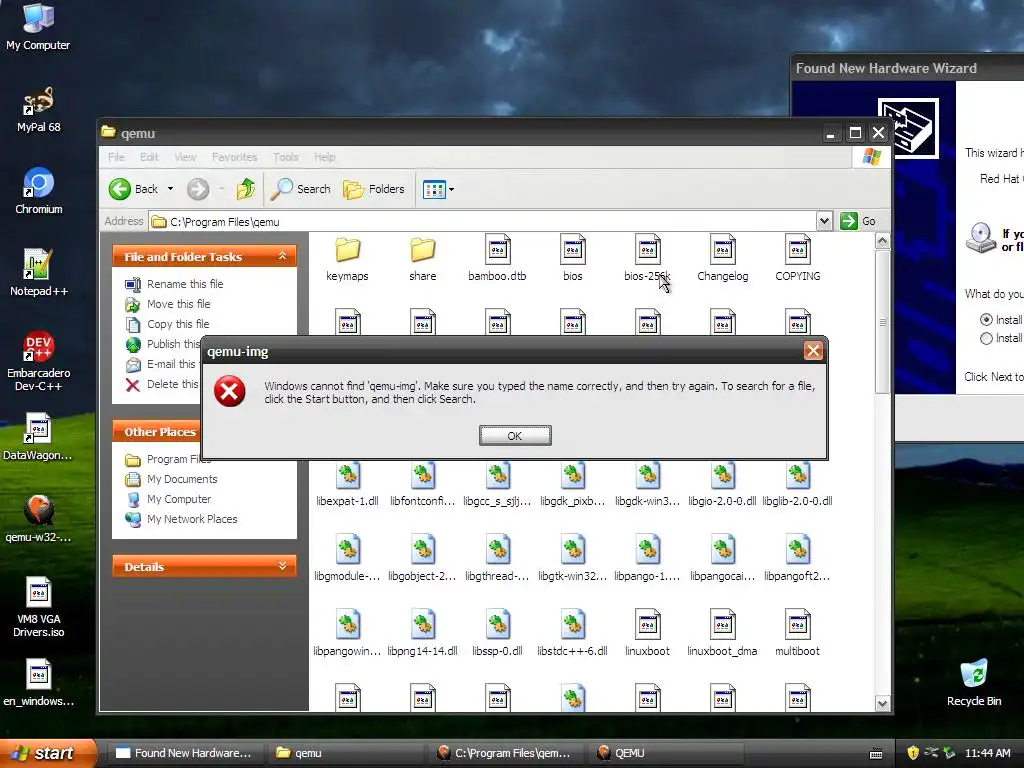
Task: Select second Install radio option in wizard
Action: (986, 338)
